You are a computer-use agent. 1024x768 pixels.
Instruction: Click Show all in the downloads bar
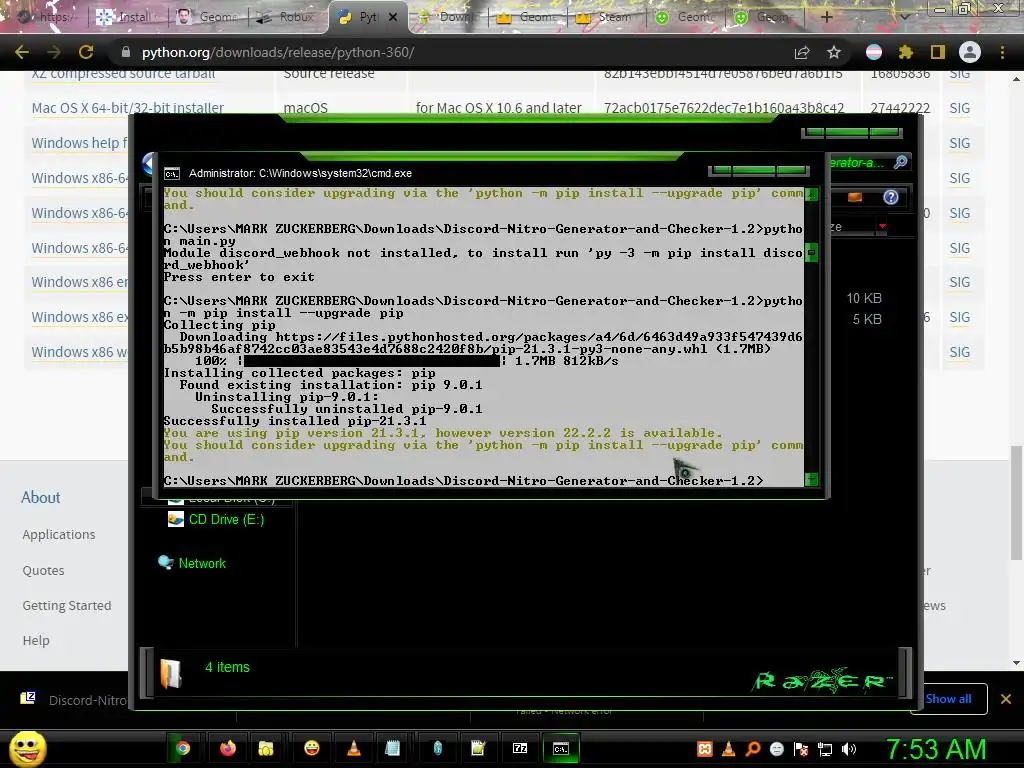[x=948, y=699]
